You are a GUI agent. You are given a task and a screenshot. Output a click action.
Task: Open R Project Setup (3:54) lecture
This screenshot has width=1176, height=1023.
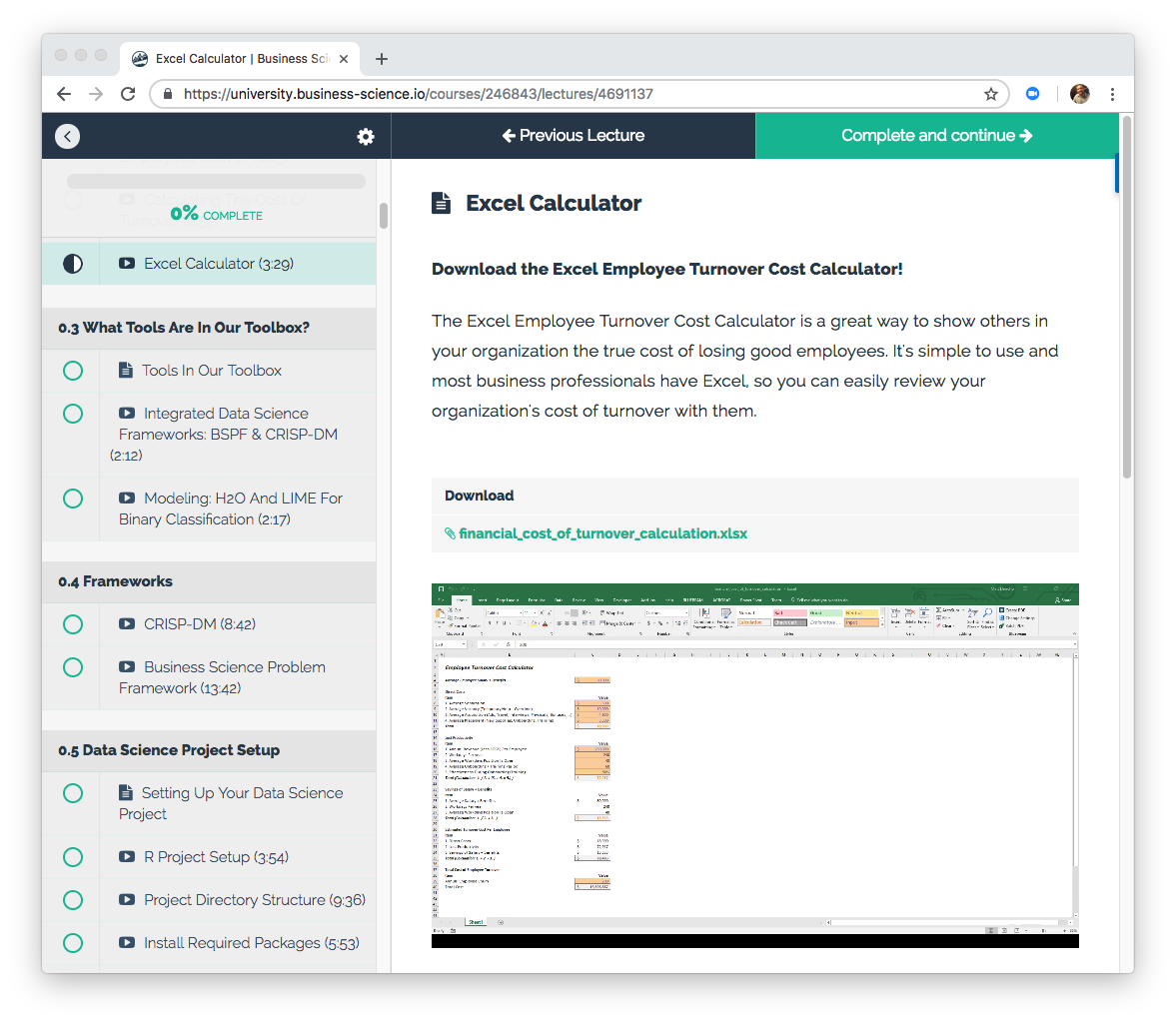[x=216, y=856]
